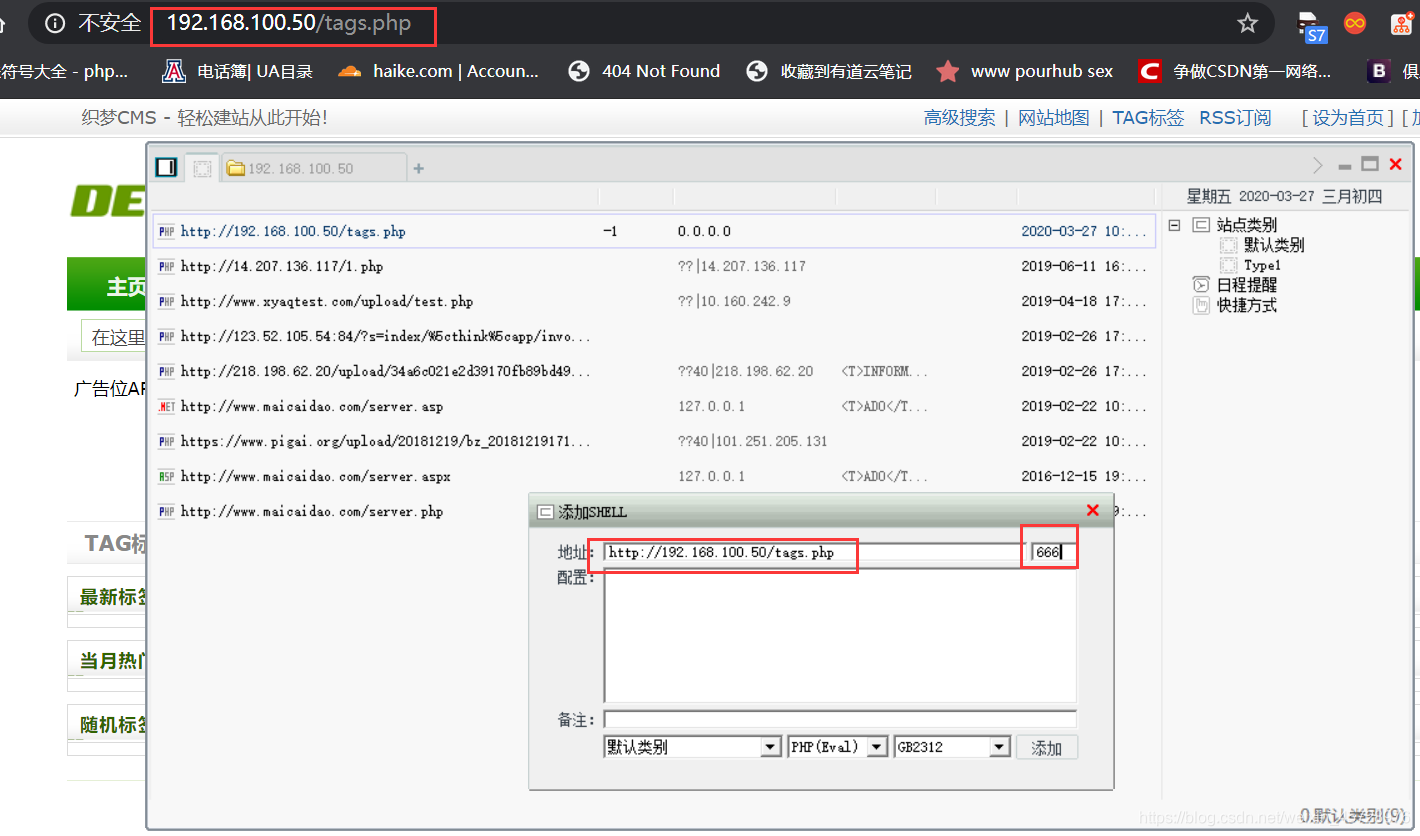Open the haike.com Account bookmark

pyautogui.click(x=438, y=71)
